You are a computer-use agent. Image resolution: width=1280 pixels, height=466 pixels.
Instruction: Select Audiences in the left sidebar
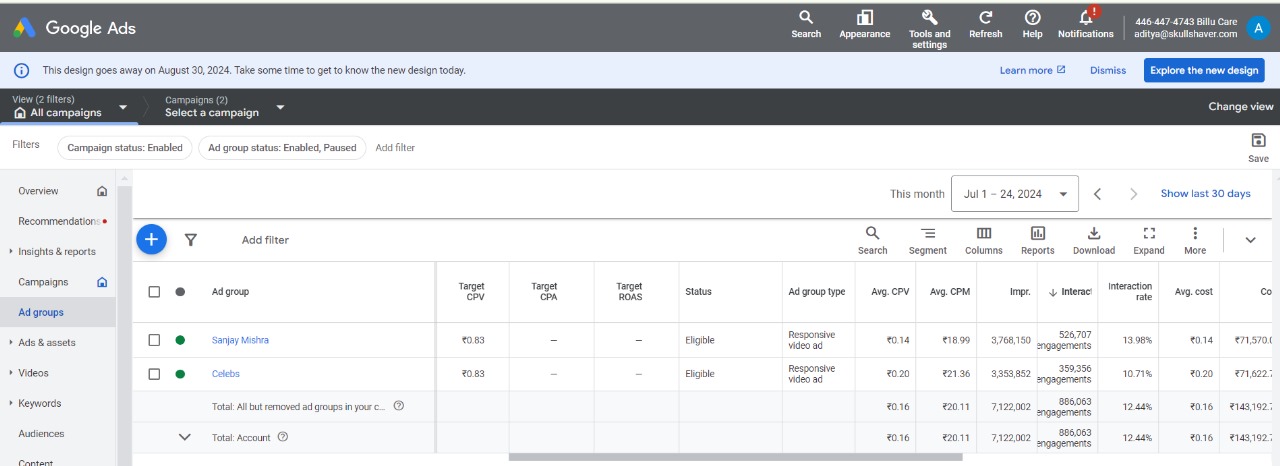click(x=41, y=434)
